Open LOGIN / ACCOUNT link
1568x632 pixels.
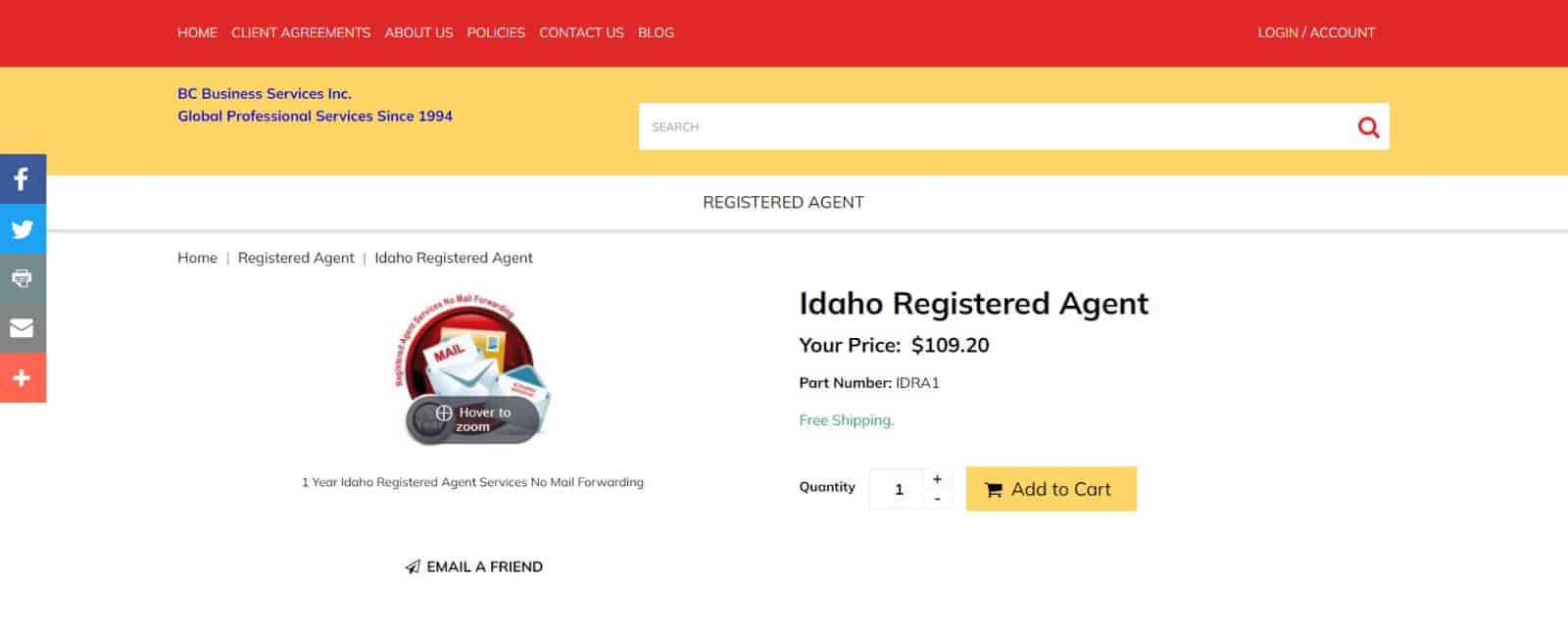click(x=1316, y=32)
